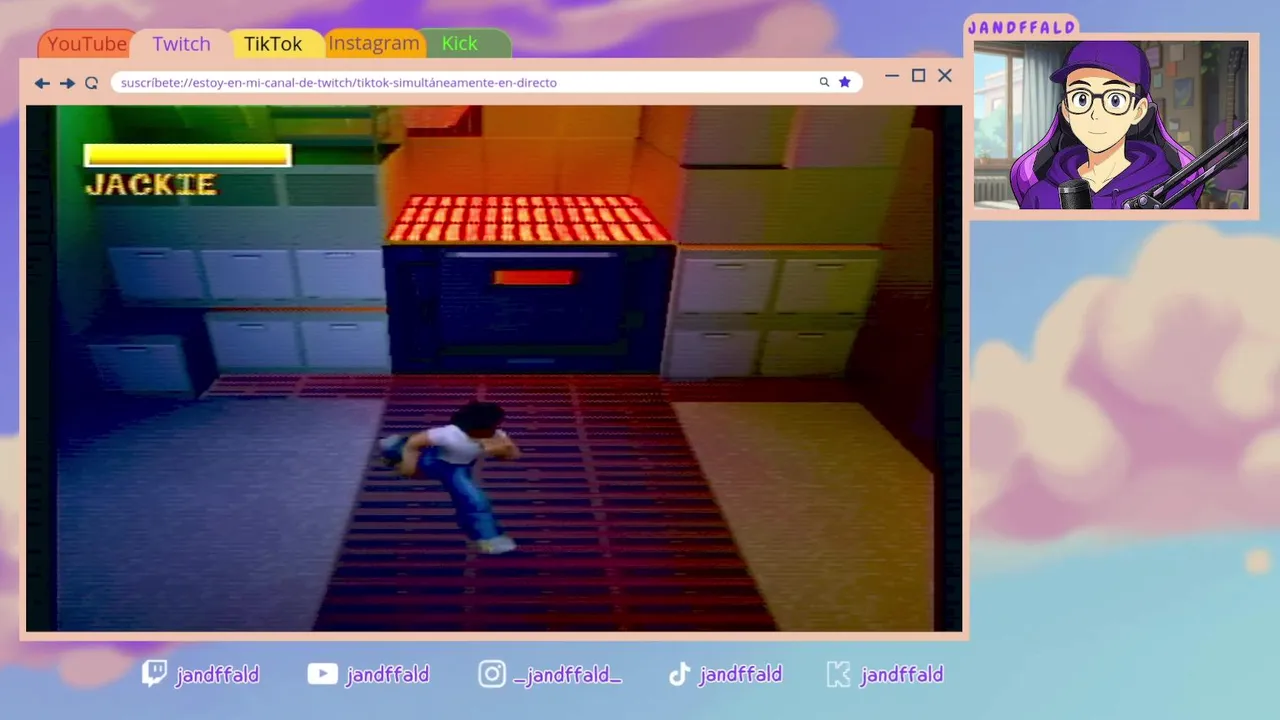
Task: Click the glowing red grill in game
Action: pyautogui.click(x=528, y=218)
